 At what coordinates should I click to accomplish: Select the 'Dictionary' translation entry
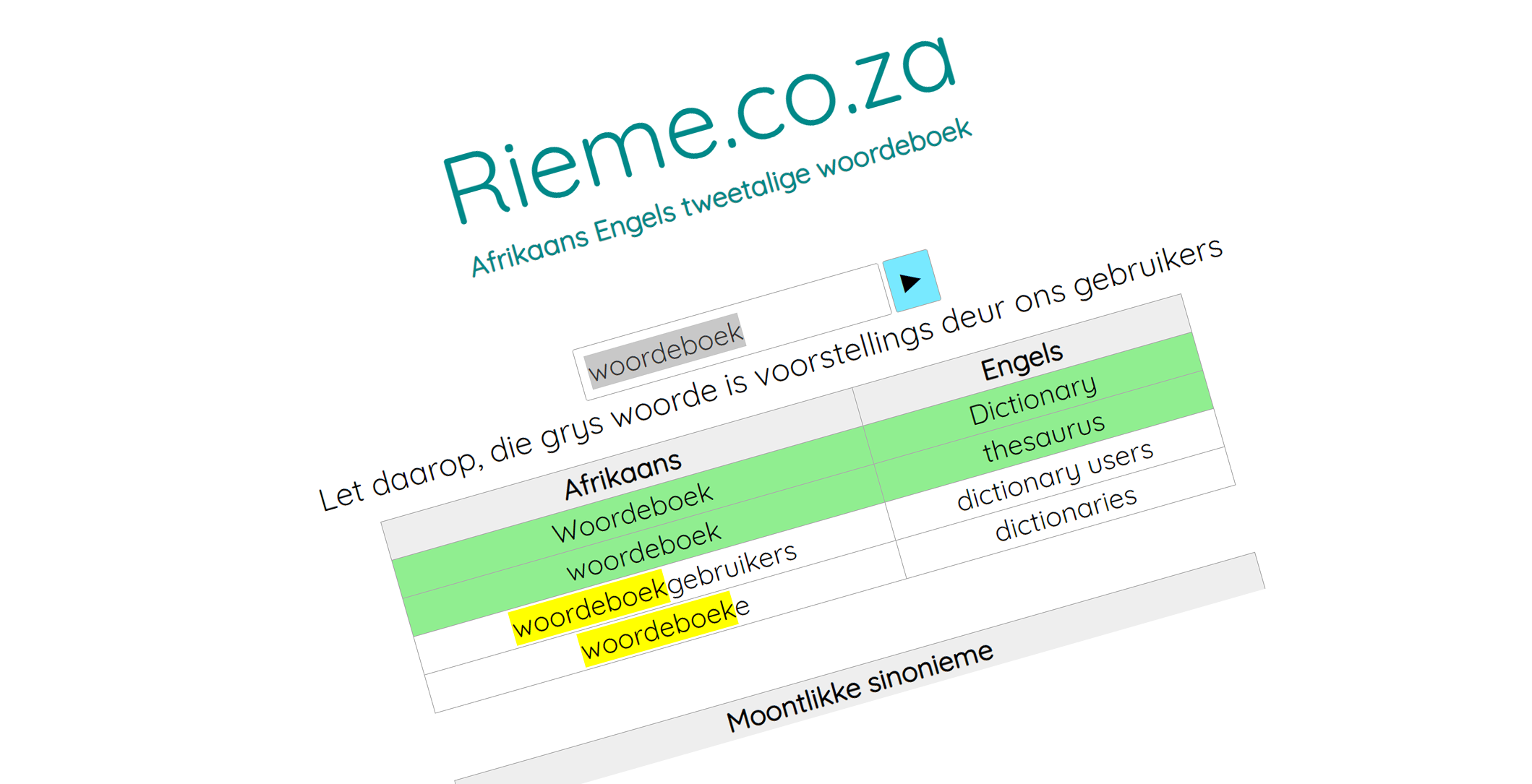pyautogui.click(x=1032, y=400)
